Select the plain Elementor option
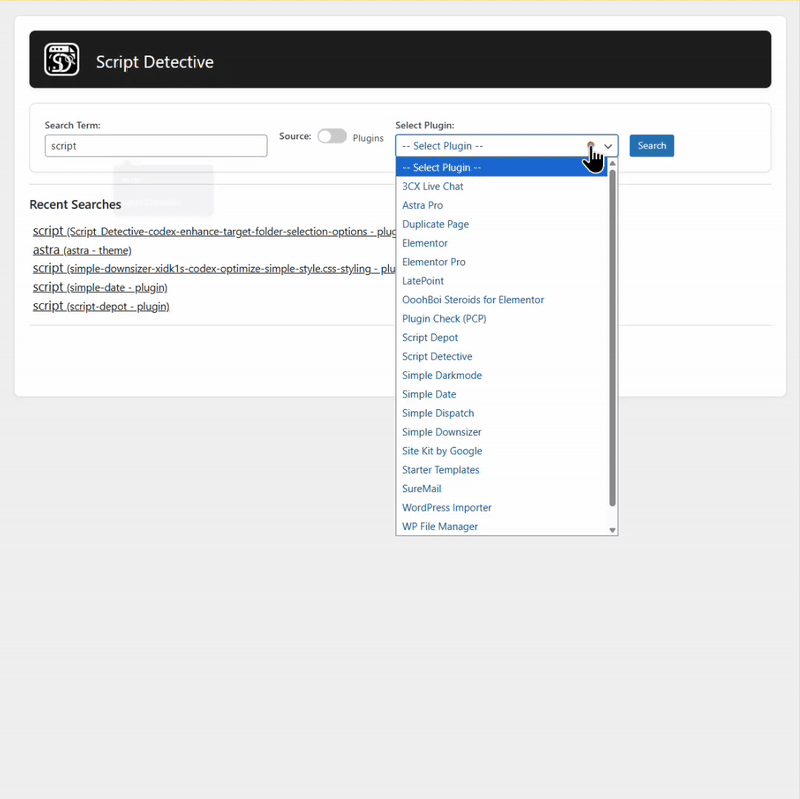 tap(502, 243)
